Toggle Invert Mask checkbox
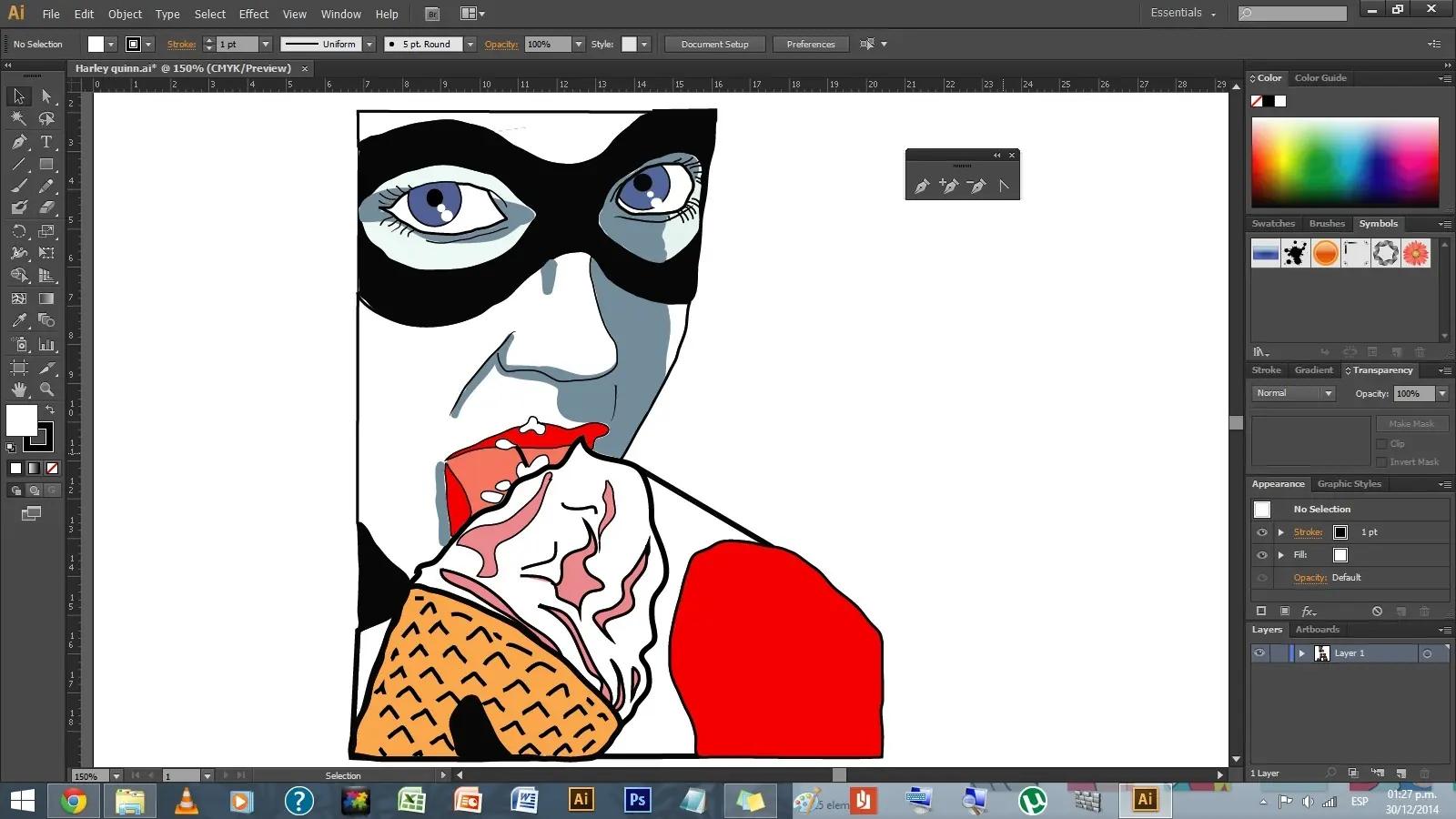The image size is (1456, 819). coord(1381,462)
